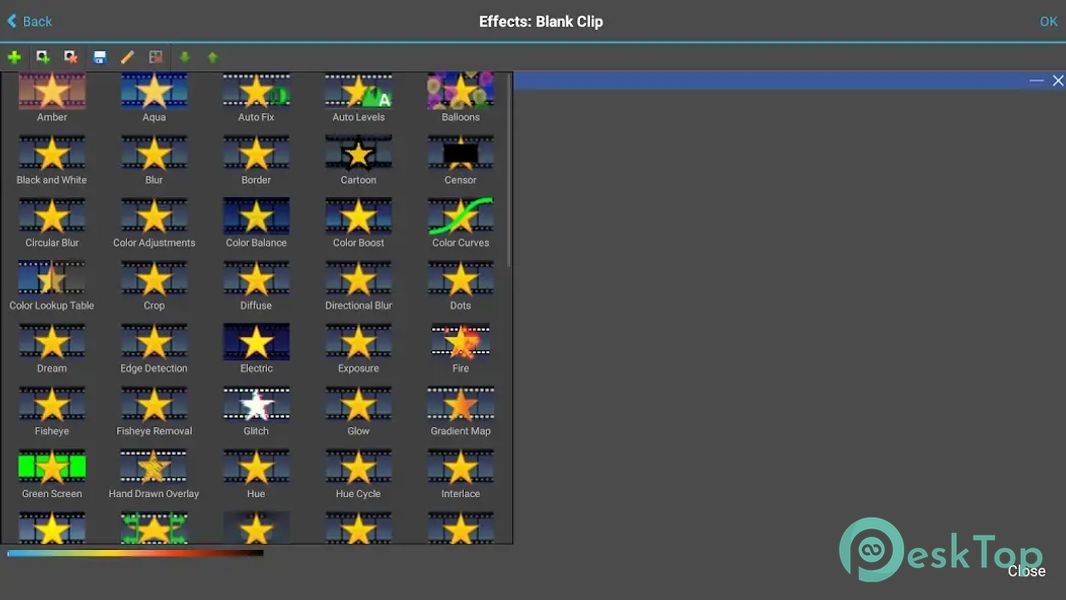Click the green move up arrow
The width and height of the screenshot is (1066, 600).
point(213,57)
